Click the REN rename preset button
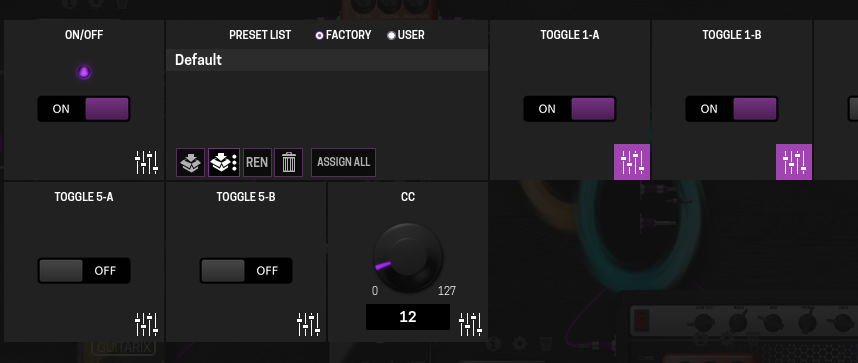Image resolution: width=858 pixels, height=363 pixels. coord(257,163)
